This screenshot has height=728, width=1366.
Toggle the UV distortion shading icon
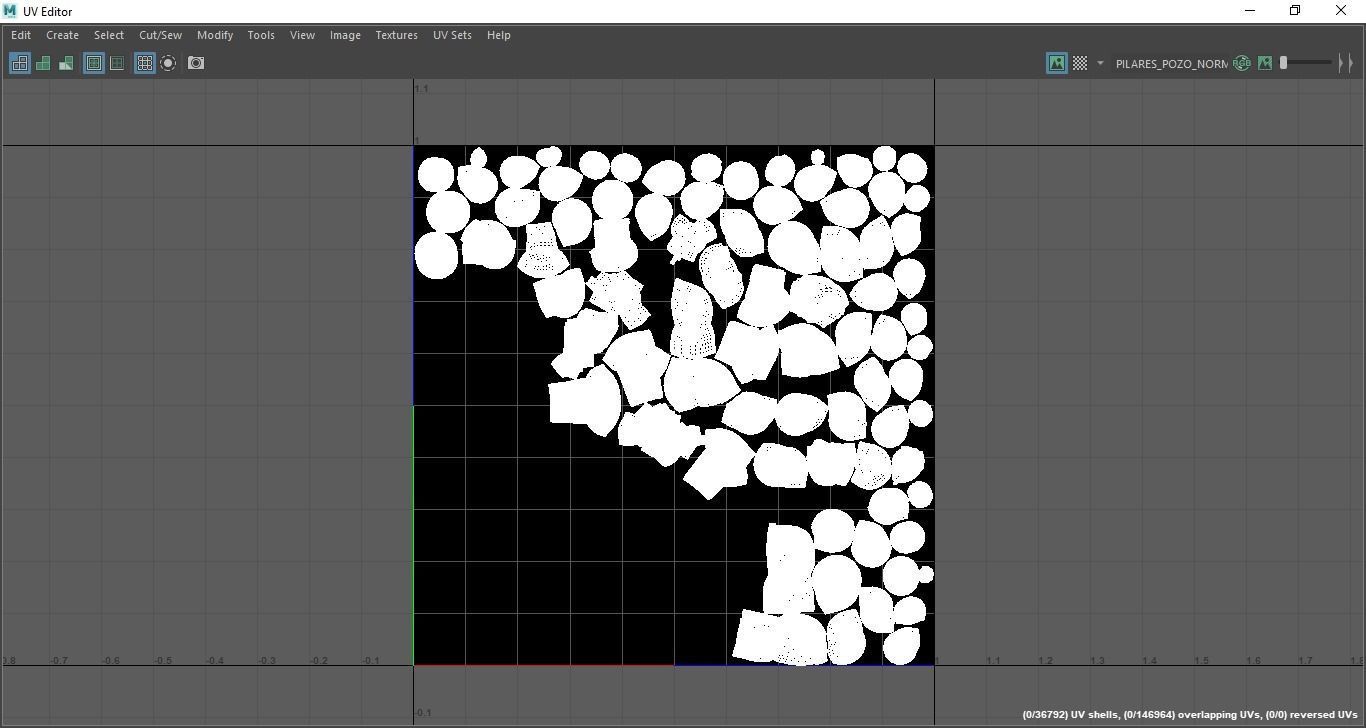66,63
